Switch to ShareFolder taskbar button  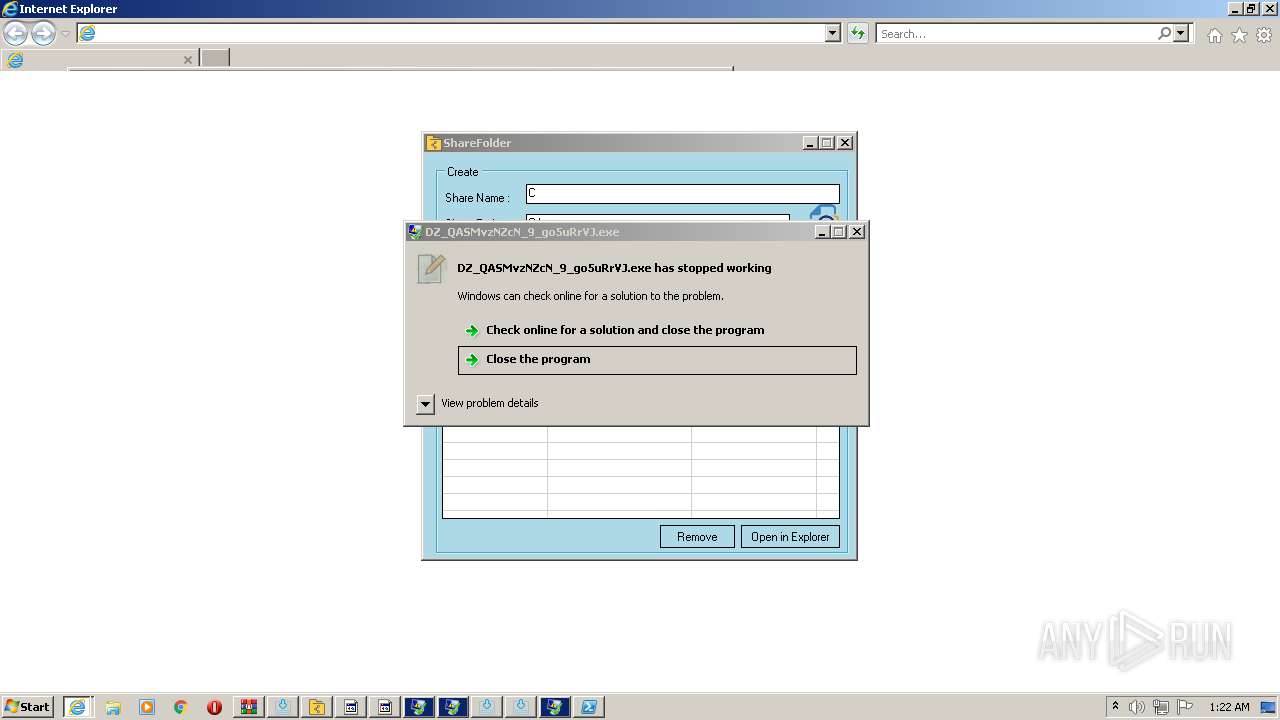click(x=317, y=707)
